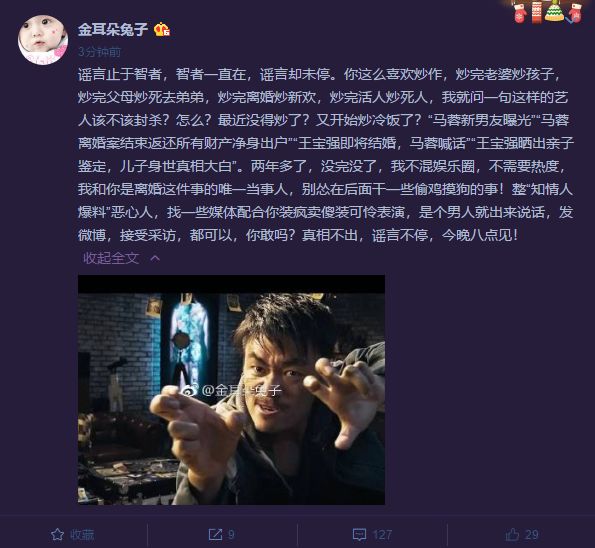
Task: Click the post body text paragraph
Action: click(x=326, y=154)
